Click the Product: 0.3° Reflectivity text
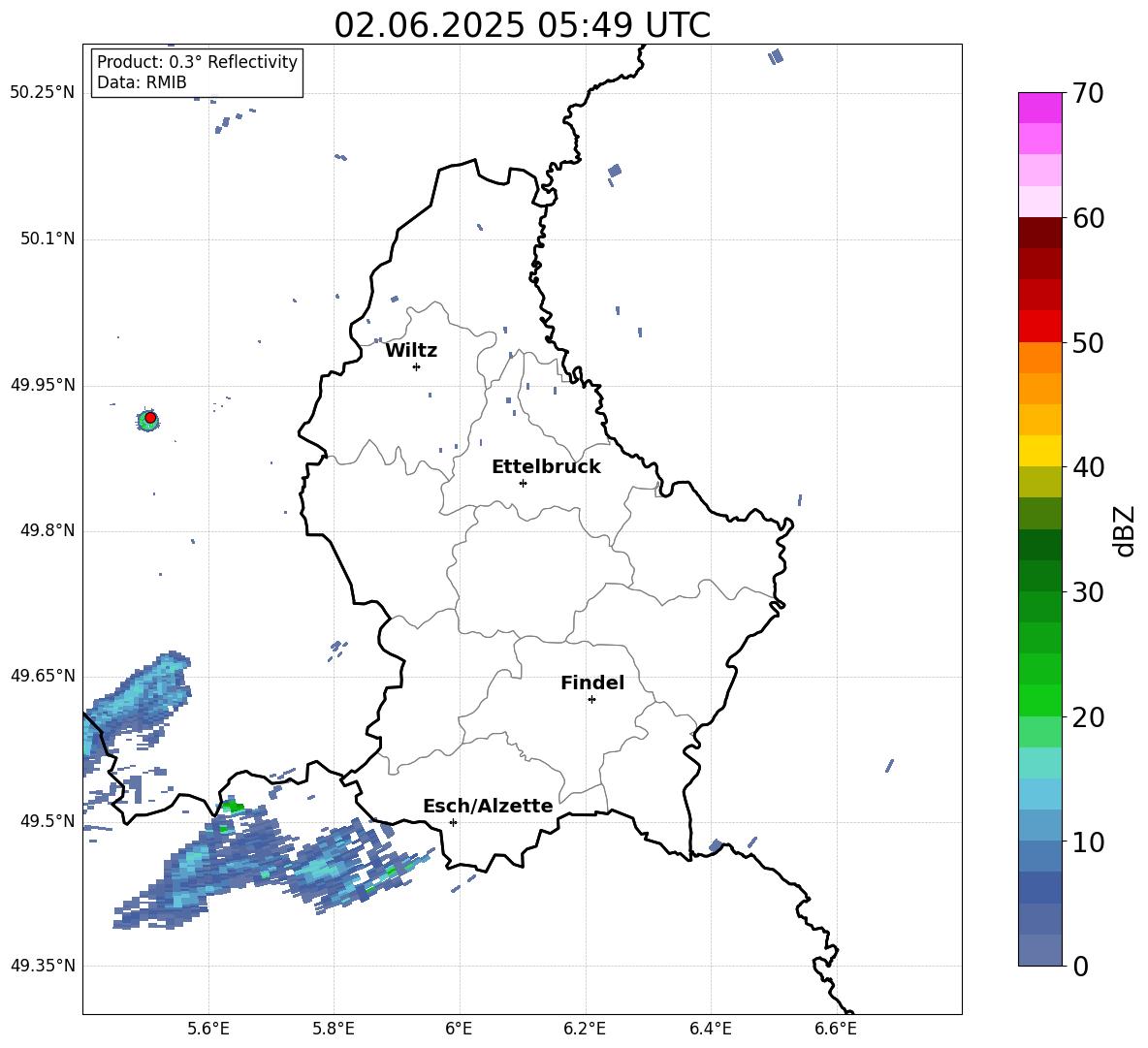Screen dimensions: 1148x1048 point(197,62)
